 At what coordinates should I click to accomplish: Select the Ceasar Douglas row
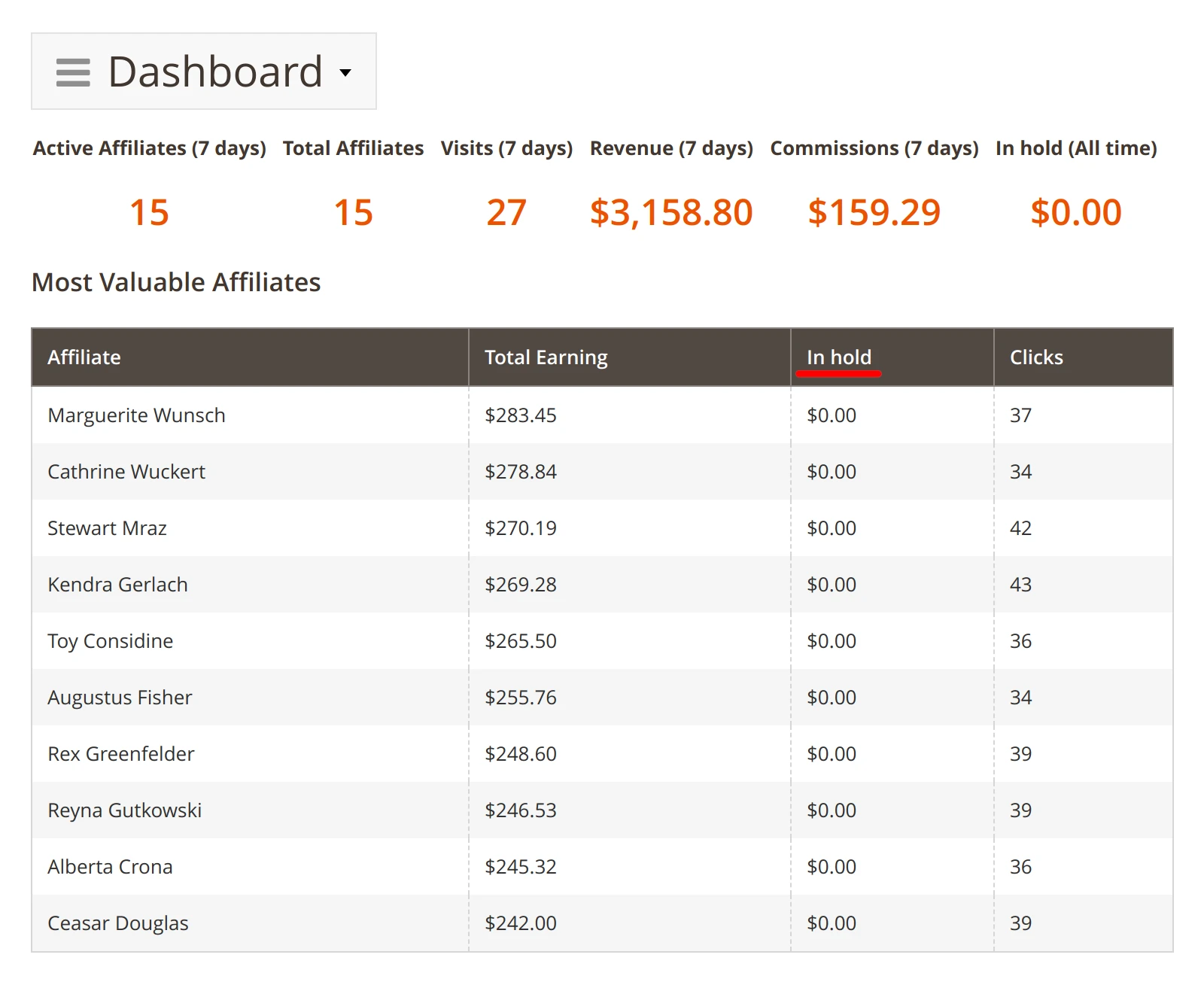click(118, 923)
